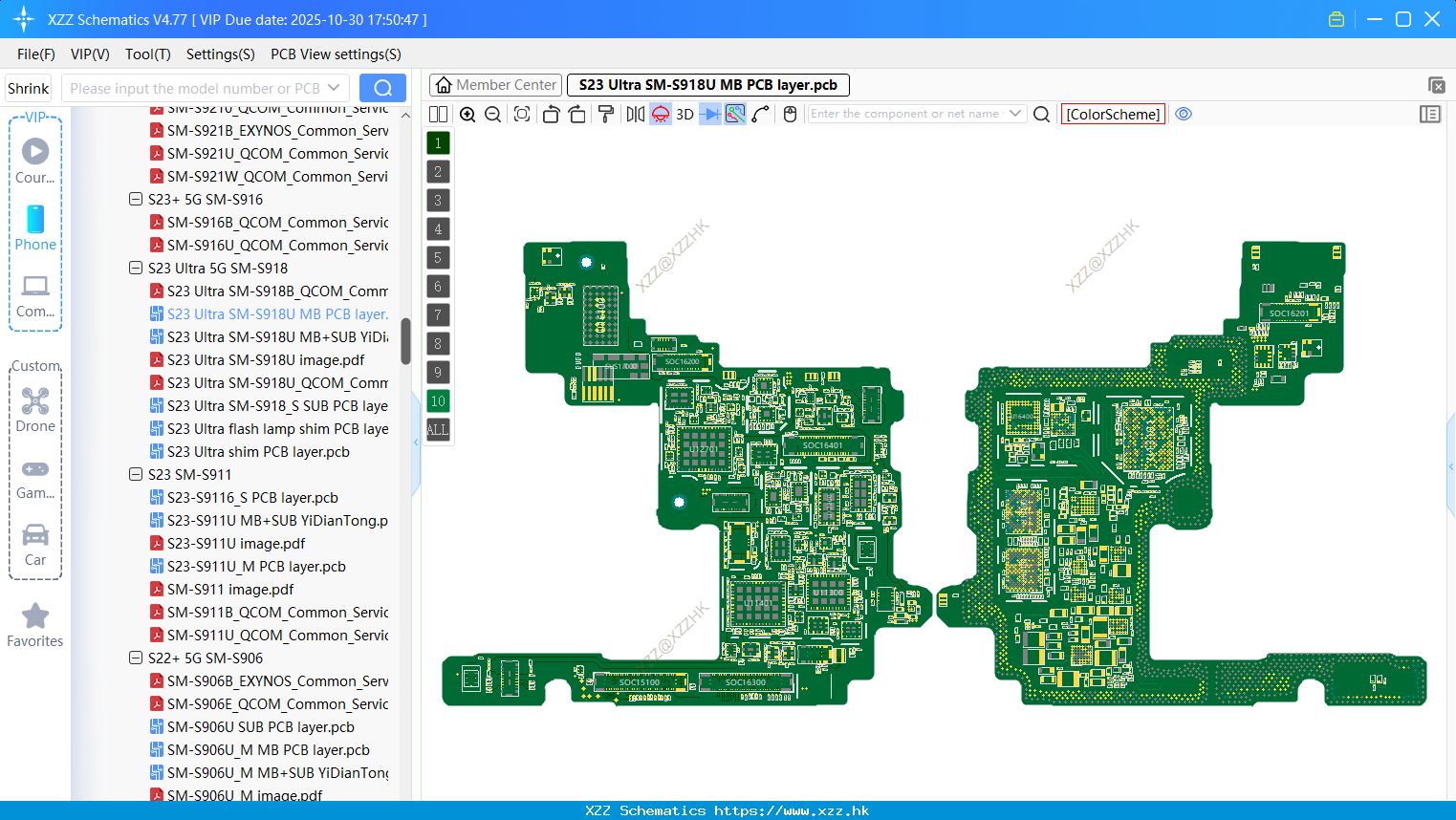This screenshot has width=1456, height=820.
Task: Open the File(F) menu
Action: click(36, 54)
